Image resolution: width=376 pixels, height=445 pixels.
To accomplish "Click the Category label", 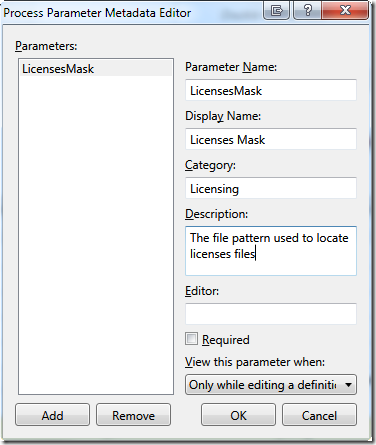I will click(x=210, y=165).
